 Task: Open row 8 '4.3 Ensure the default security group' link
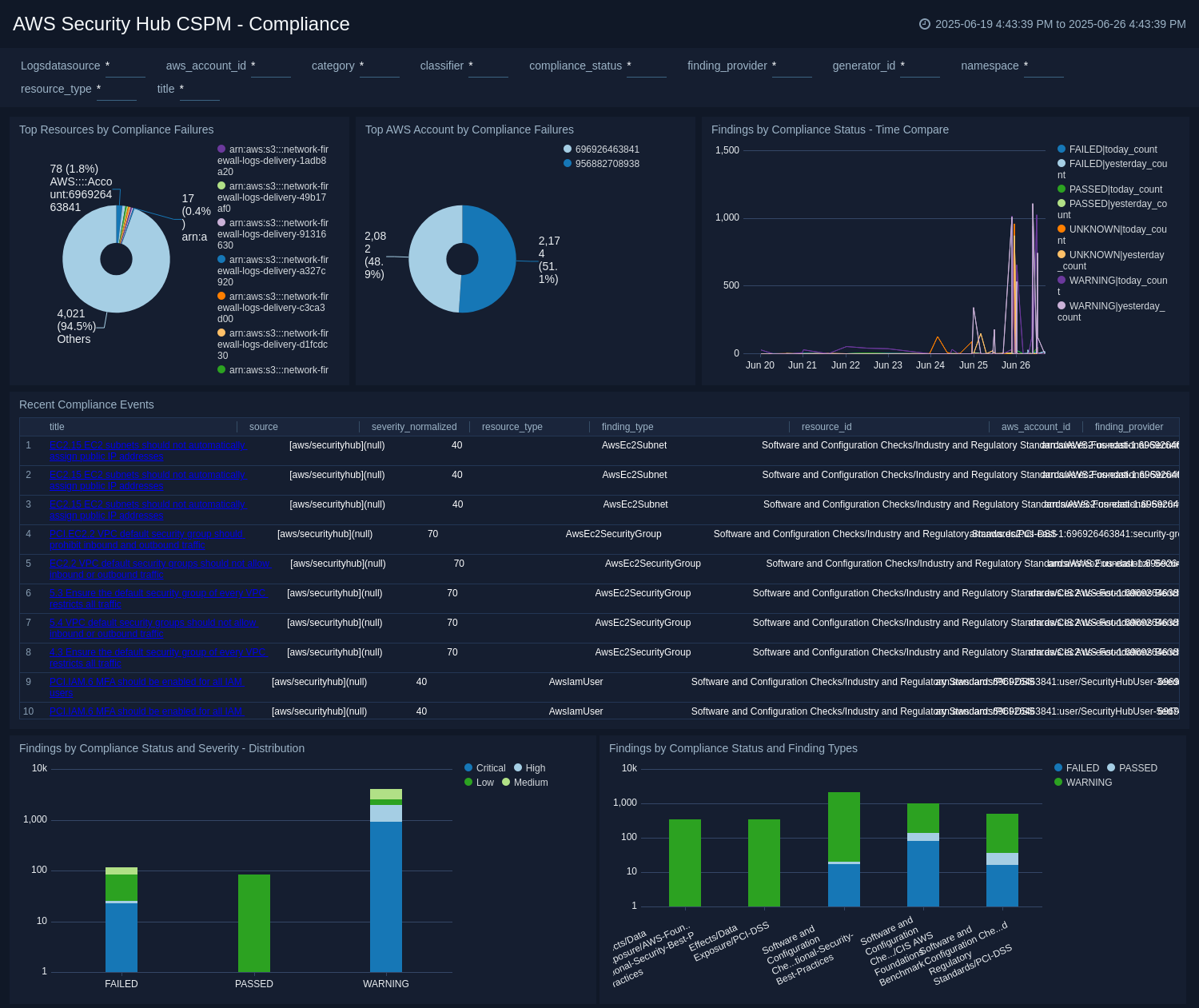[157, 658]
